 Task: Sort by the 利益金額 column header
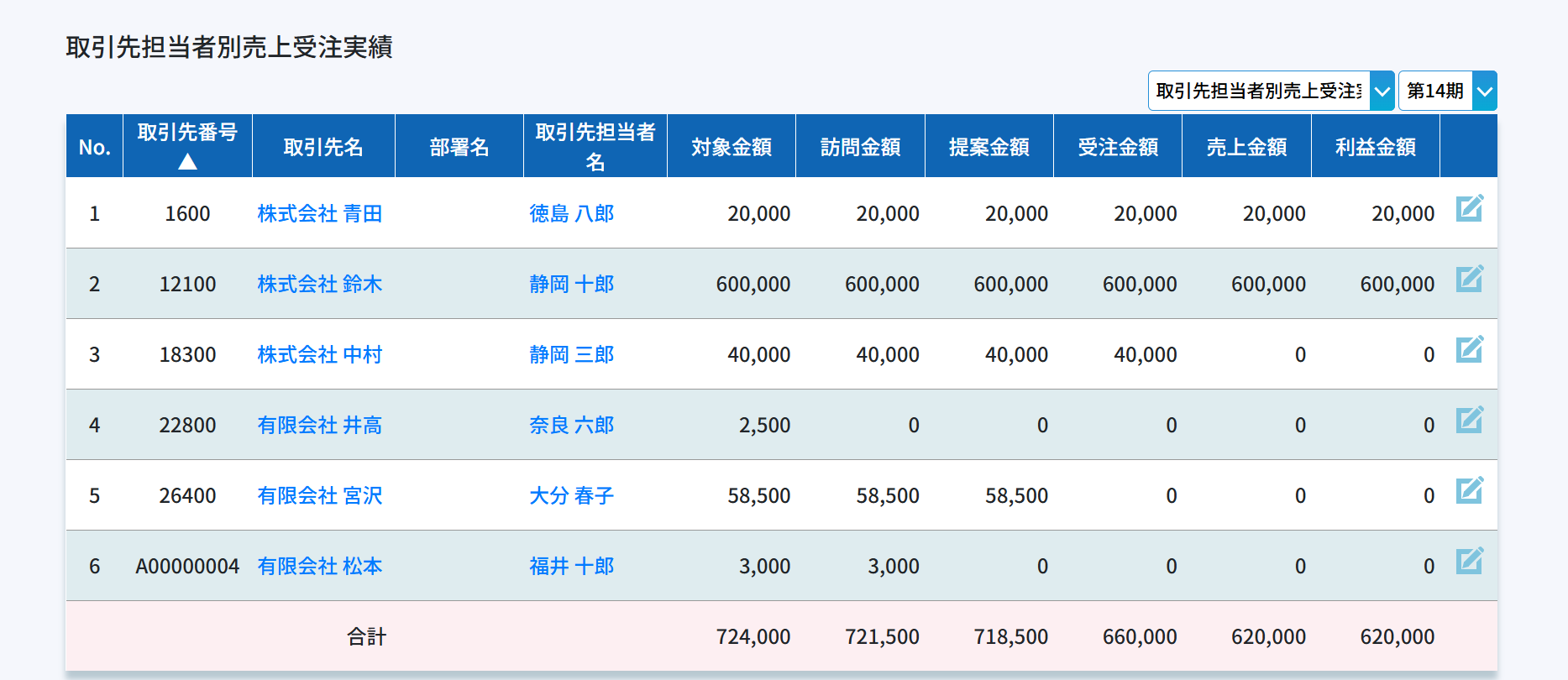1375,147
